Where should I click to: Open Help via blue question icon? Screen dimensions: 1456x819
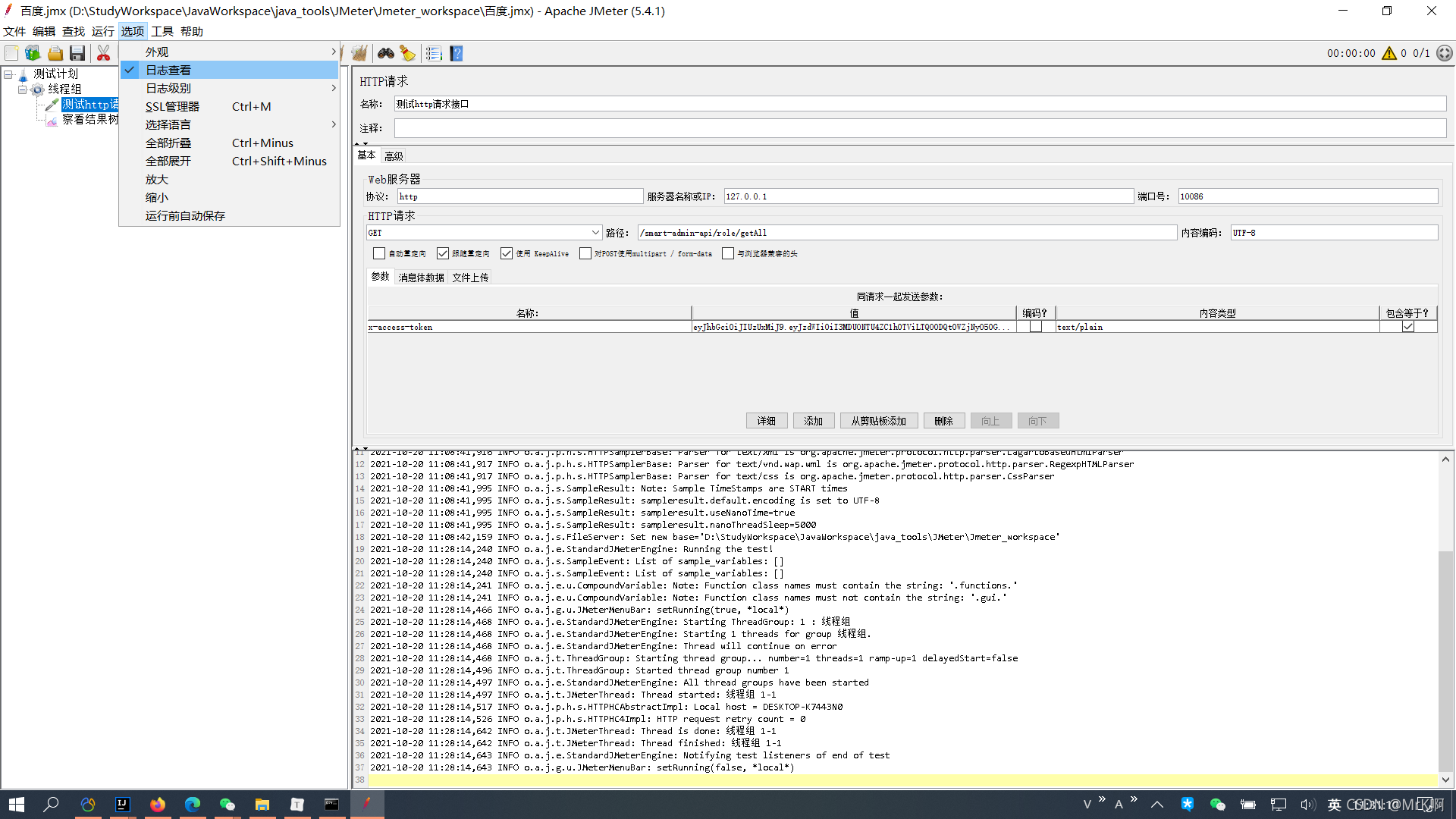[456, 53]
